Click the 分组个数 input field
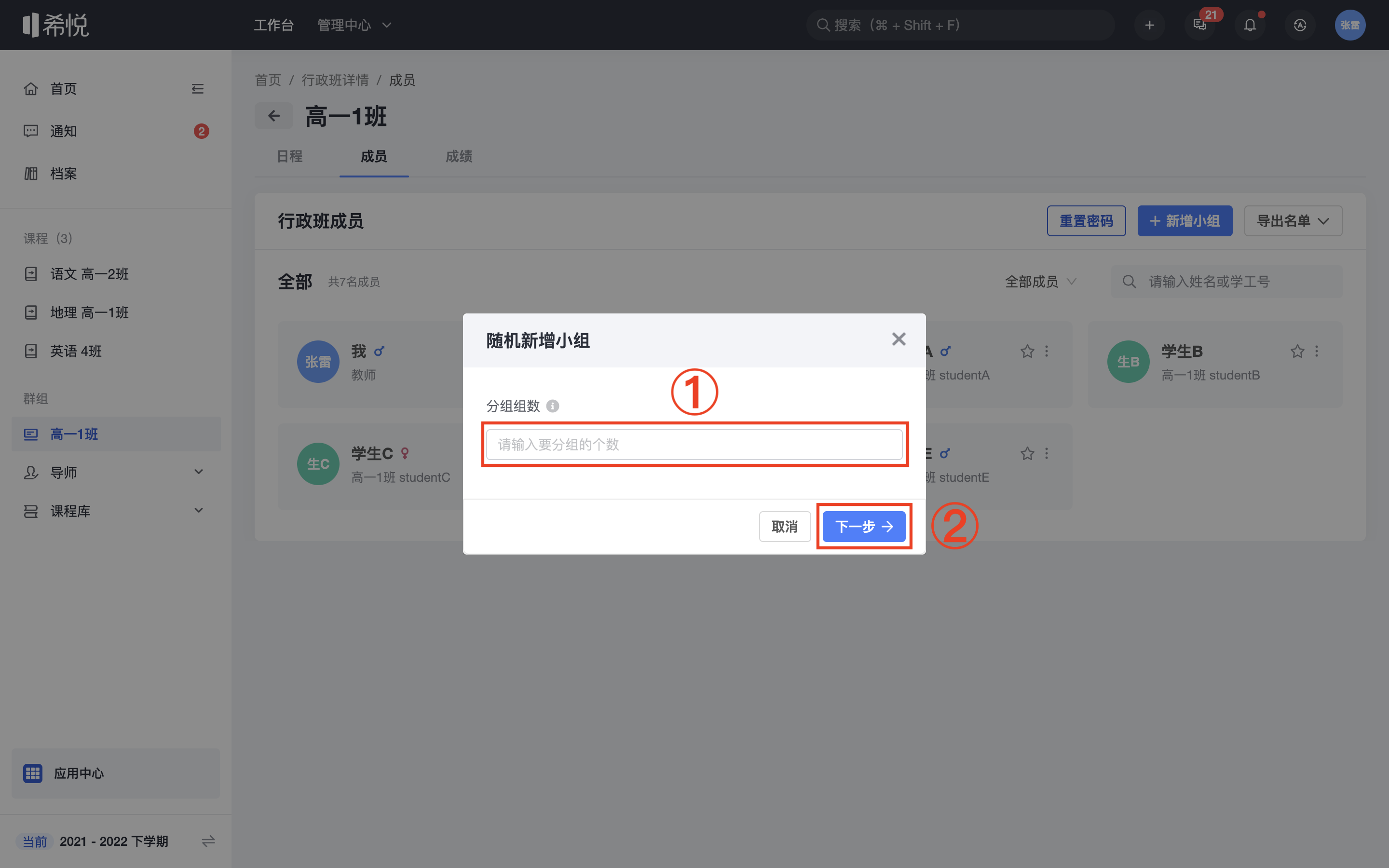 [x=694, y=444]
